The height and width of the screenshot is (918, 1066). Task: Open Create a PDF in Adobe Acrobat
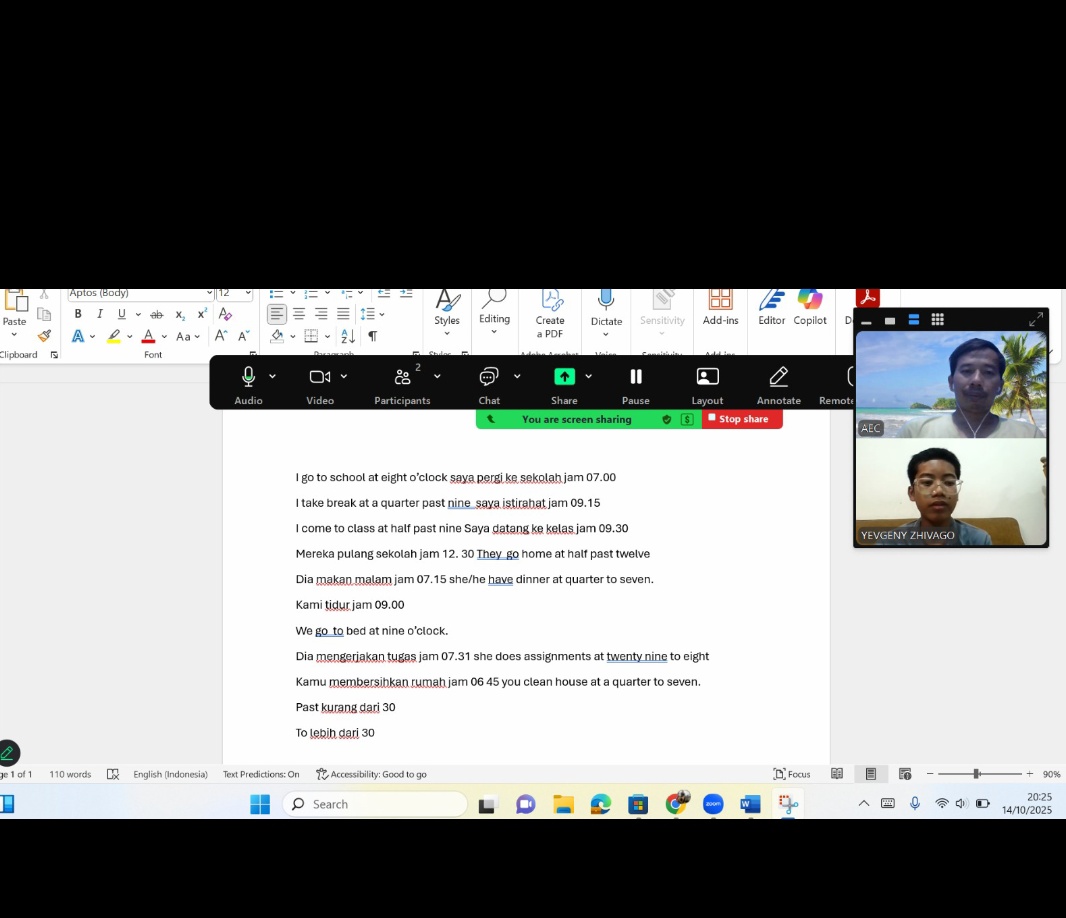click(550, 314)
